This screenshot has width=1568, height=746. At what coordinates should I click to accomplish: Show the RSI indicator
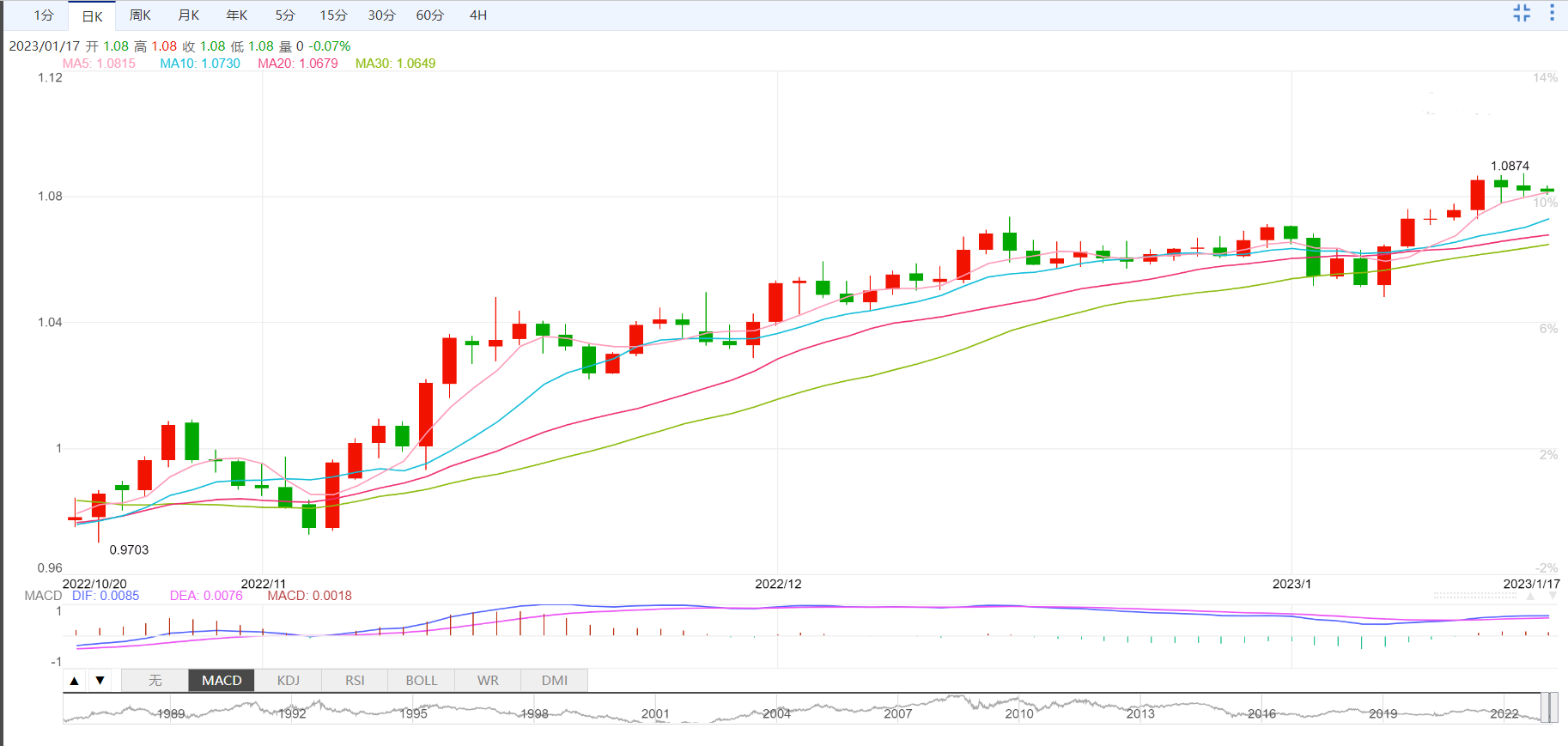(x=355, y=681)
